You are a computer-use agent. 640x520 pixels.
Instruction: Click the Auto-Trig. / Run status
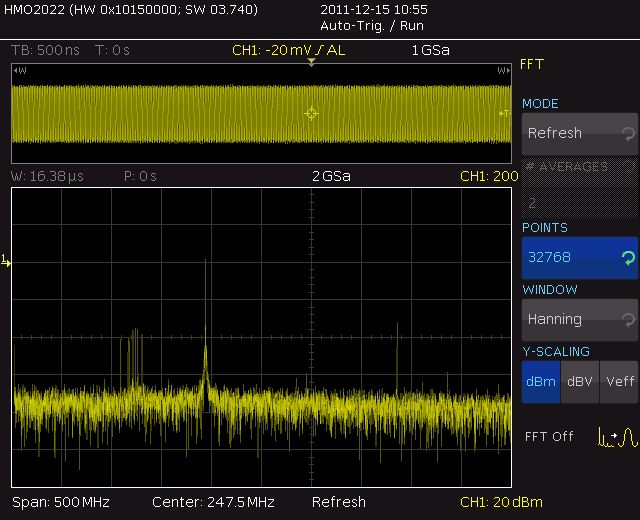click(x=372, y=26)
